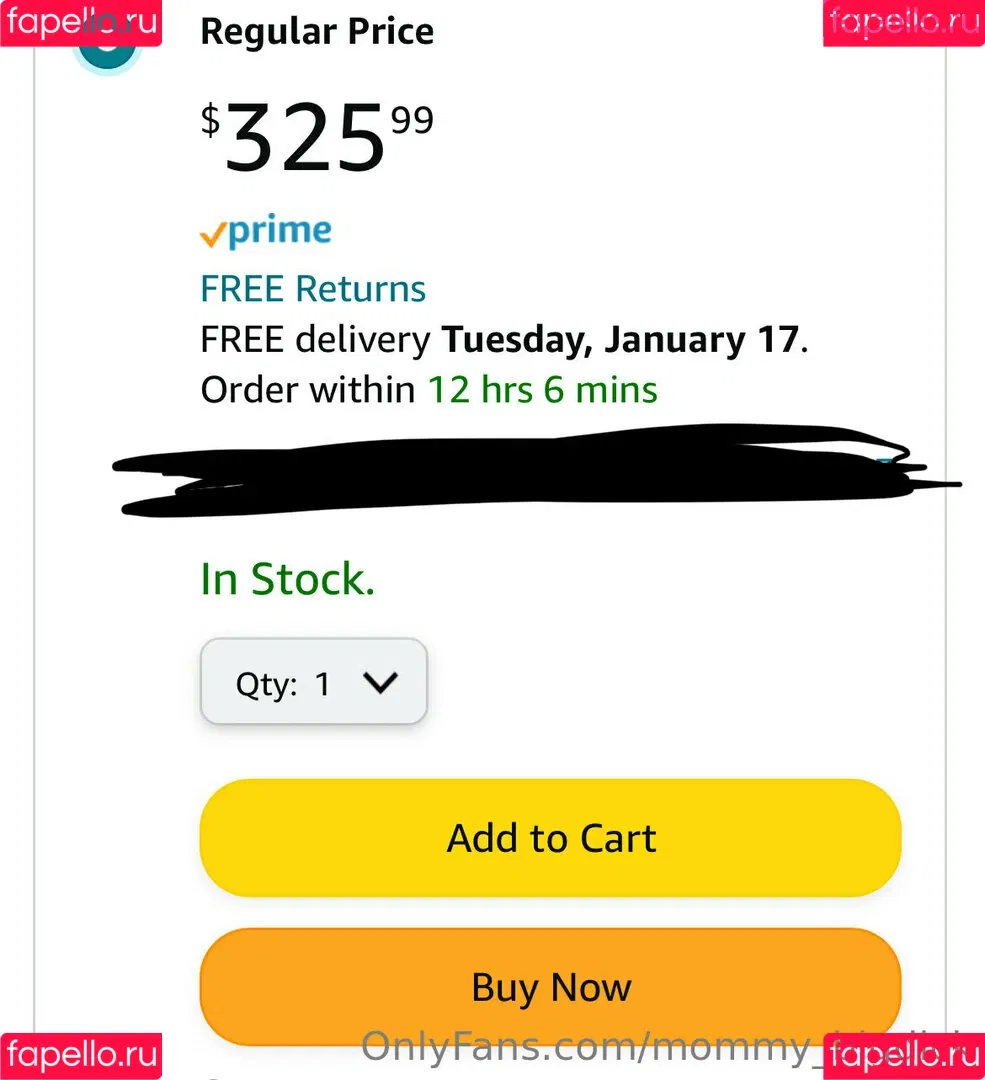Click the green In Stock label

click(x=287, y=579)
